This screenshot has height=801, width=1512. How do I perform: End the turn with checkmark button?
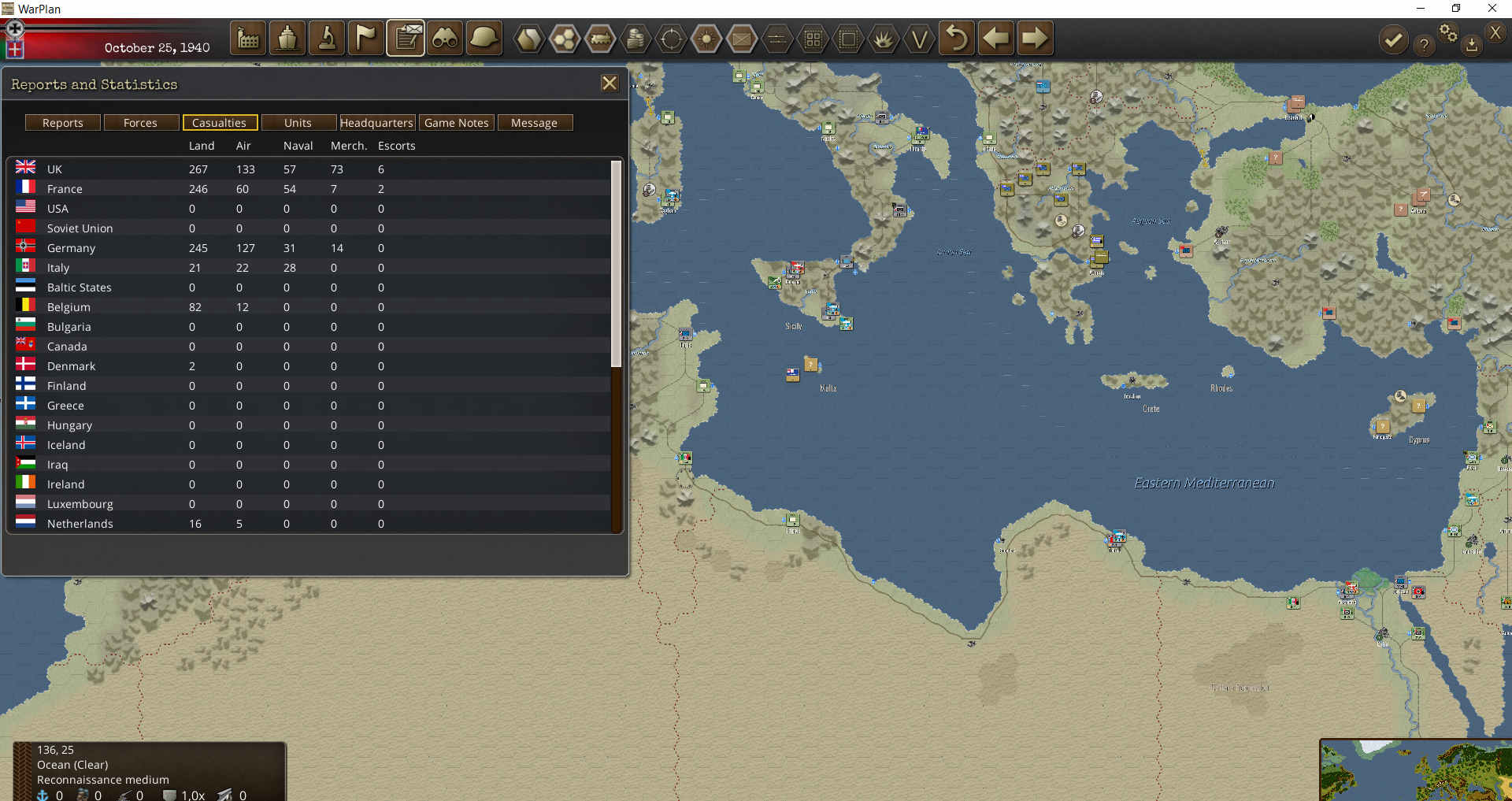[1393, 39]
